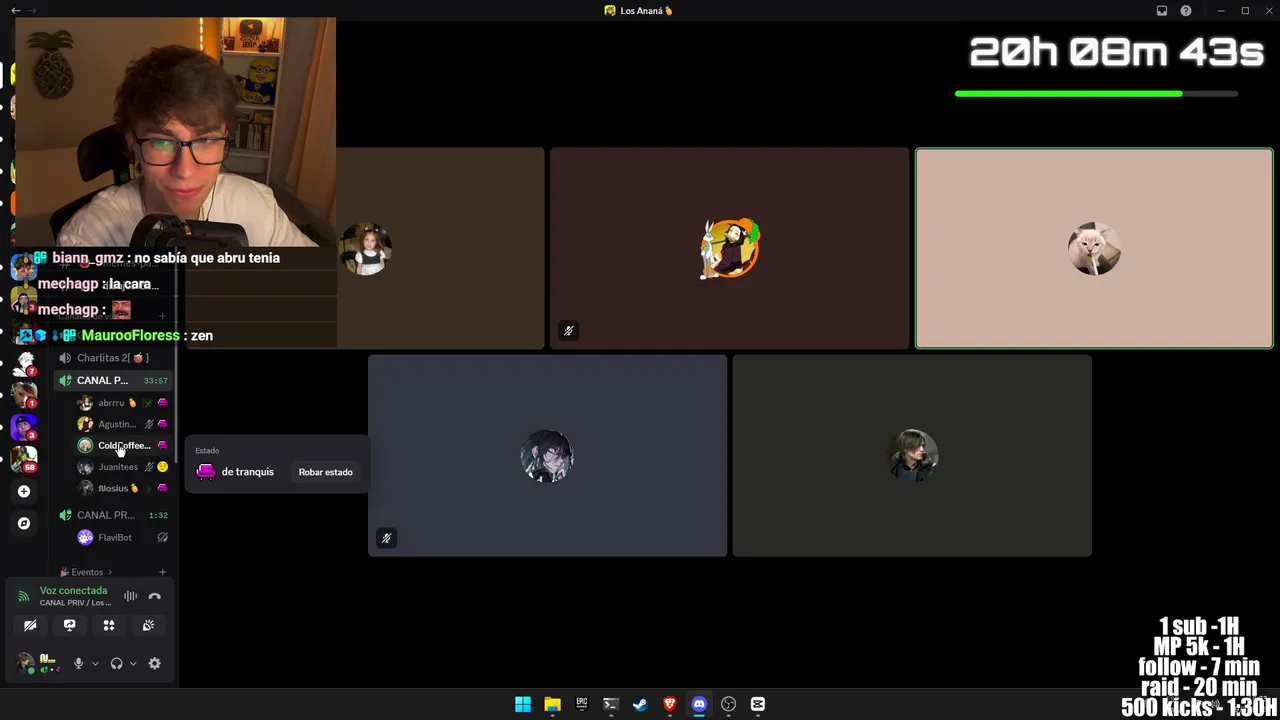Launch Epic Games from the taskbar
Screen dimensions: 1280x720
click(581, 704)
